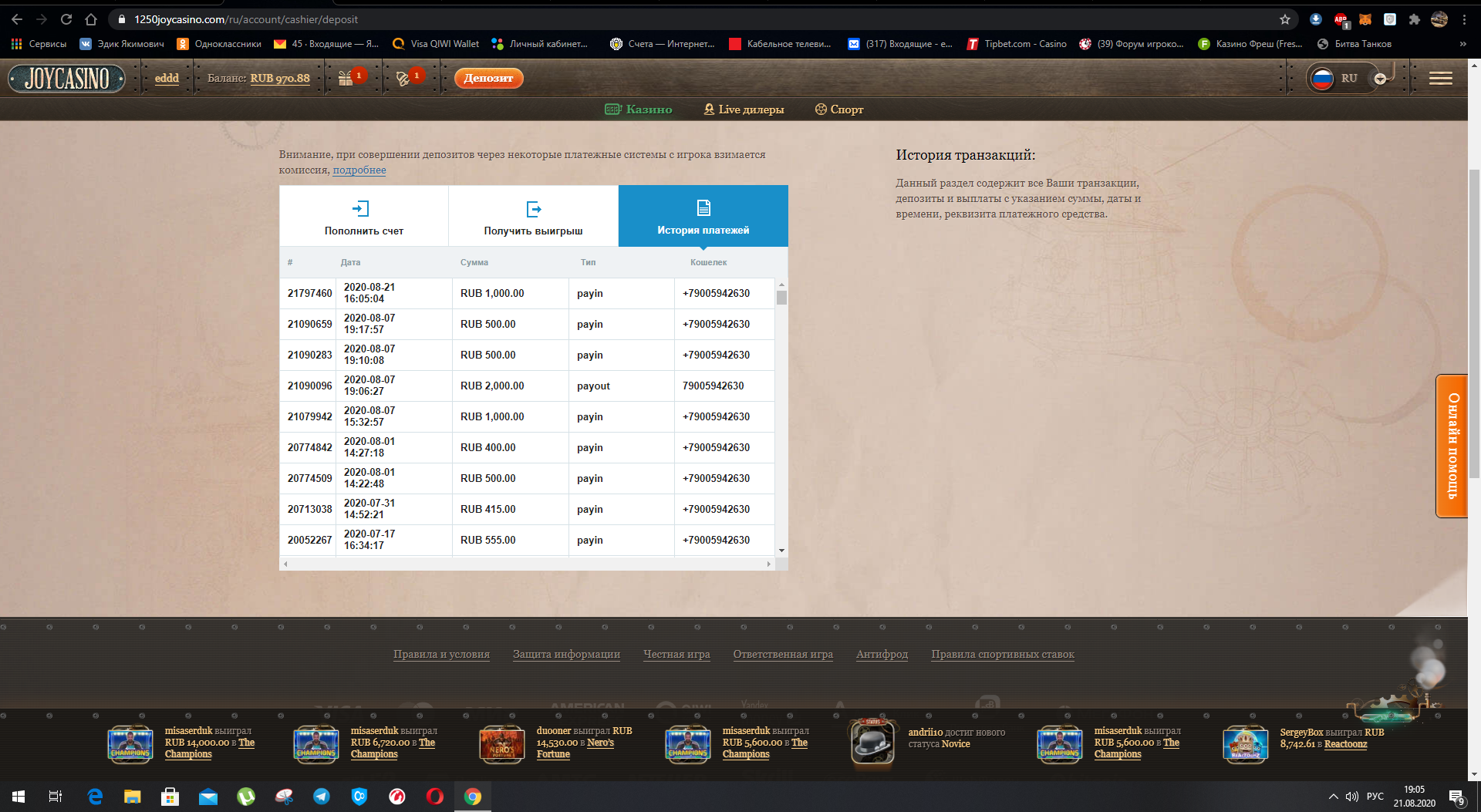Launch Microsoft Edge from the taskbar
This screenshot has width=1481, height=812.
tap(95, 797)
